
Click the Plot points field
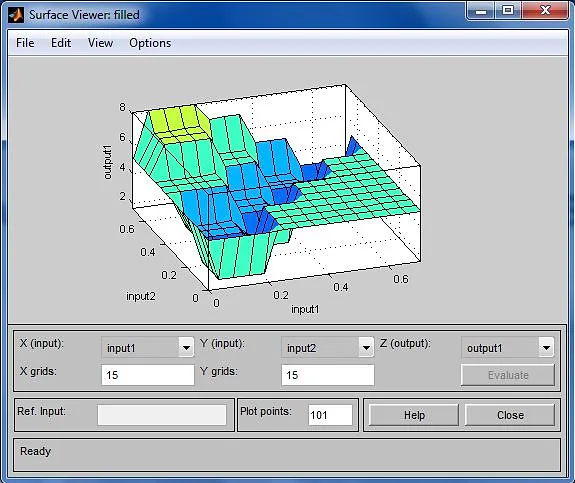coord(330,415)
